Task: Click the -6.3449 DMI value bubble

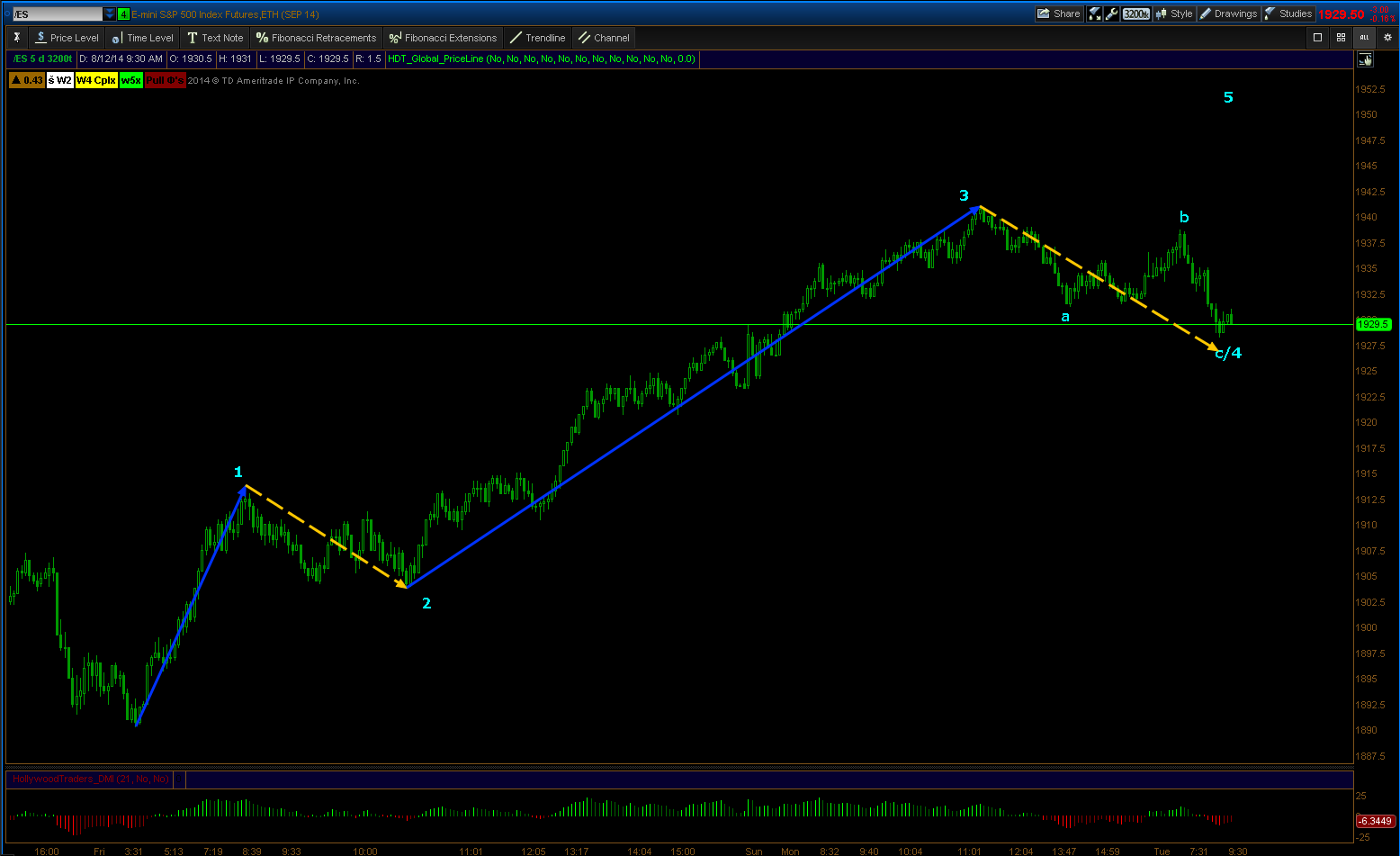Action: point(1376,821)
